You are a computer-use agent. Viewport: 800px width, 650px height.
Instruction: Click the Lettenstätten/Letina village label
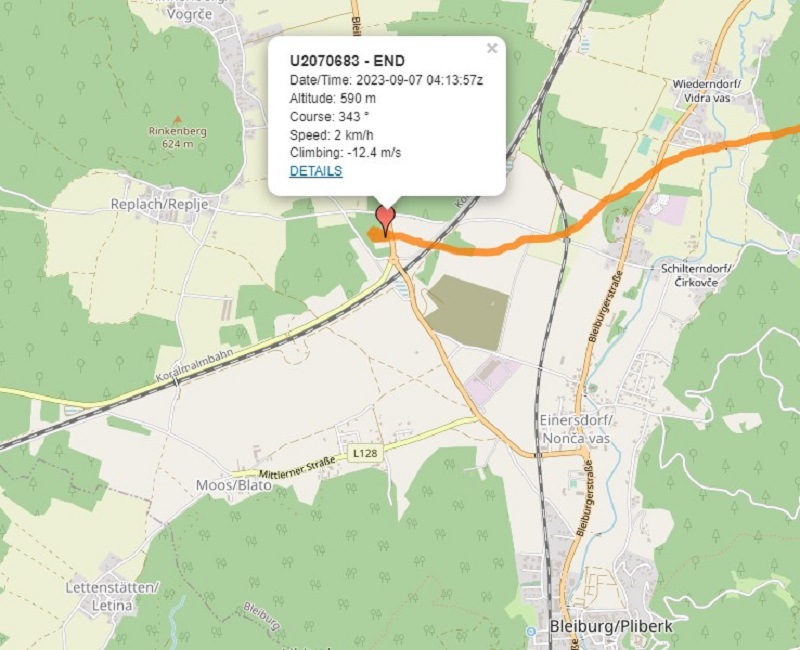[112, 596]
